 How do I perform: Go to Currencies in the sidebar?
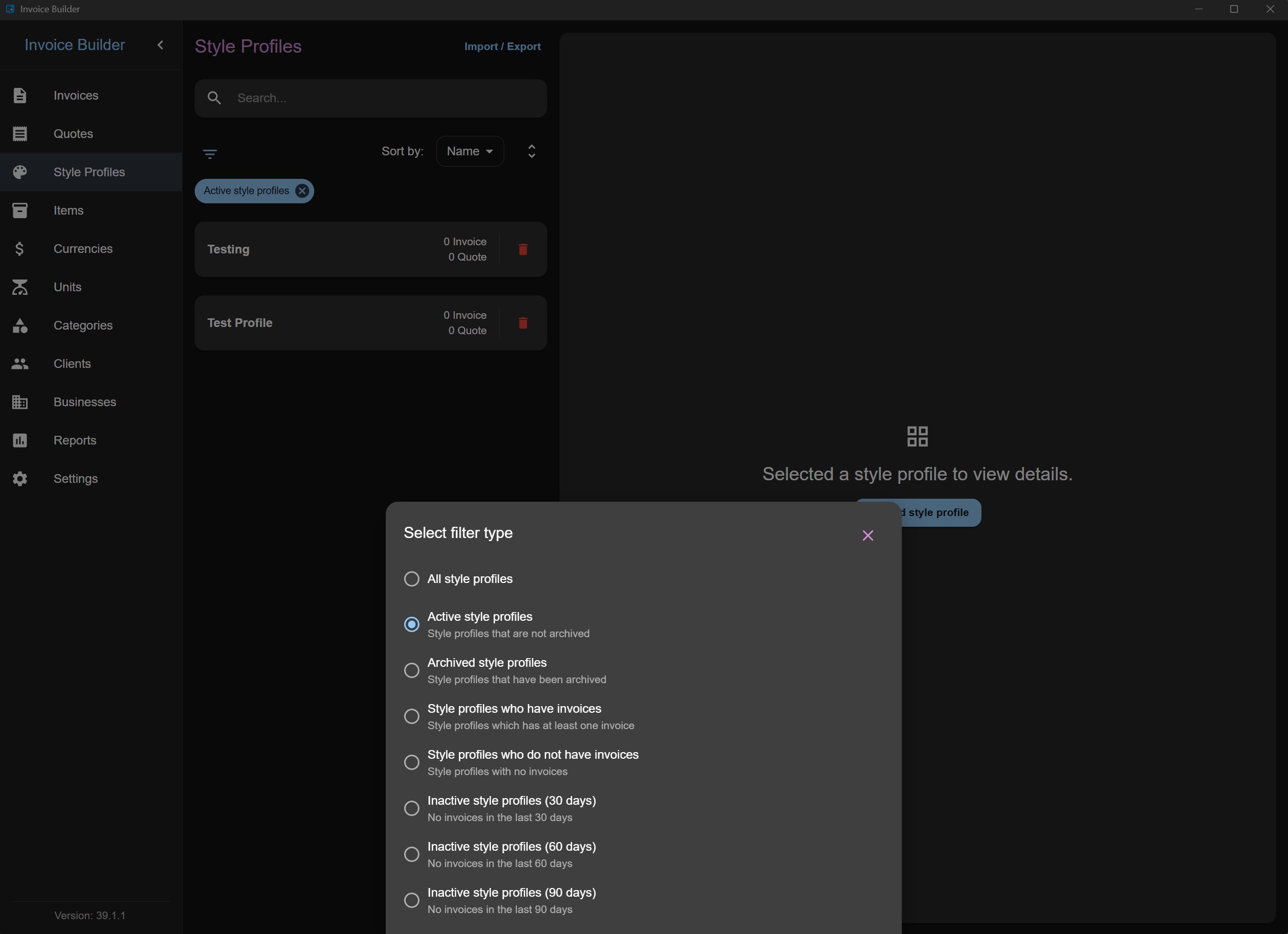point(91,249)
